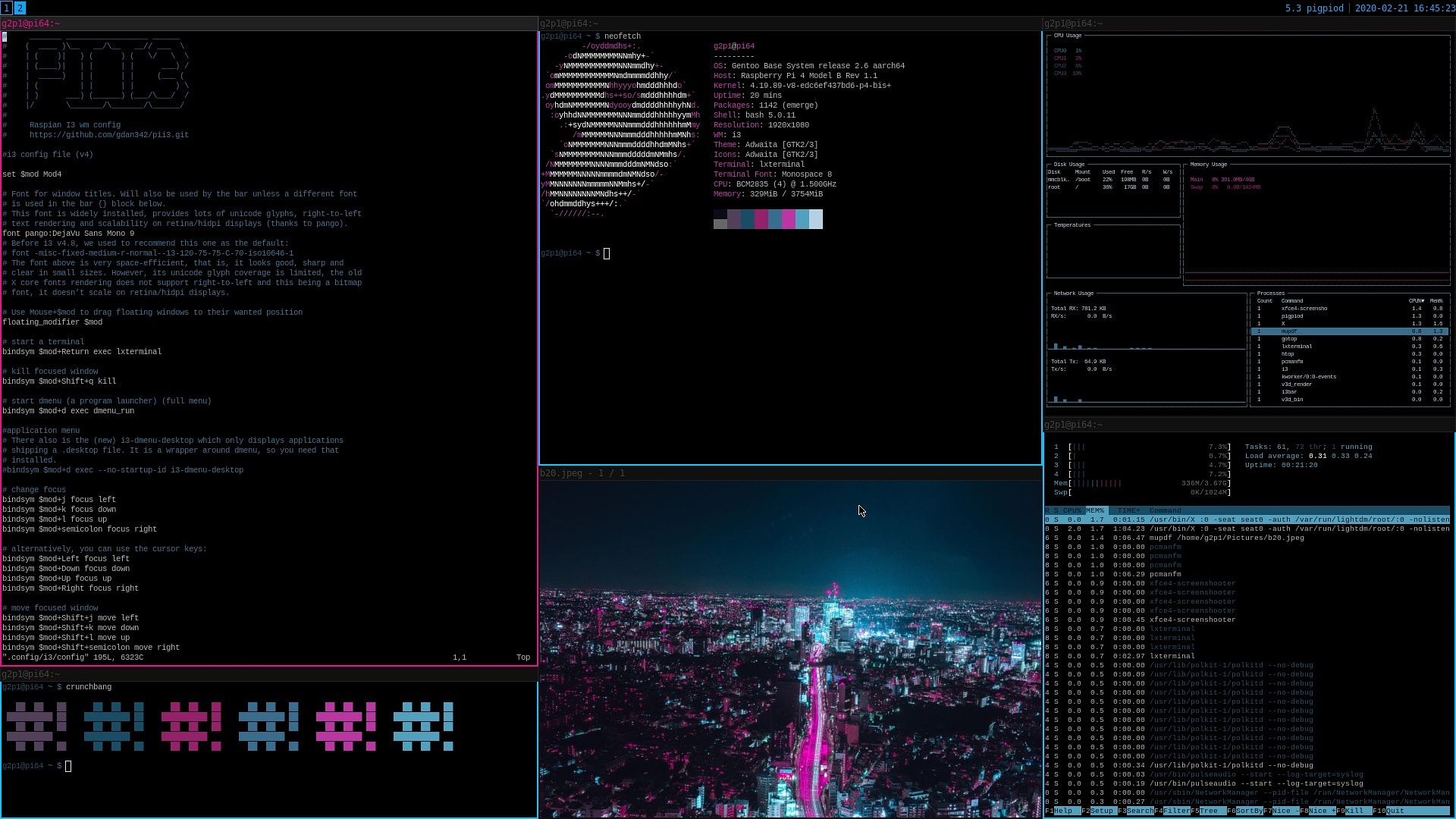Click the htop CPU 1 meter bar
The height and width of the screenshot is (819, 1456).
[x=1142, y=447]
